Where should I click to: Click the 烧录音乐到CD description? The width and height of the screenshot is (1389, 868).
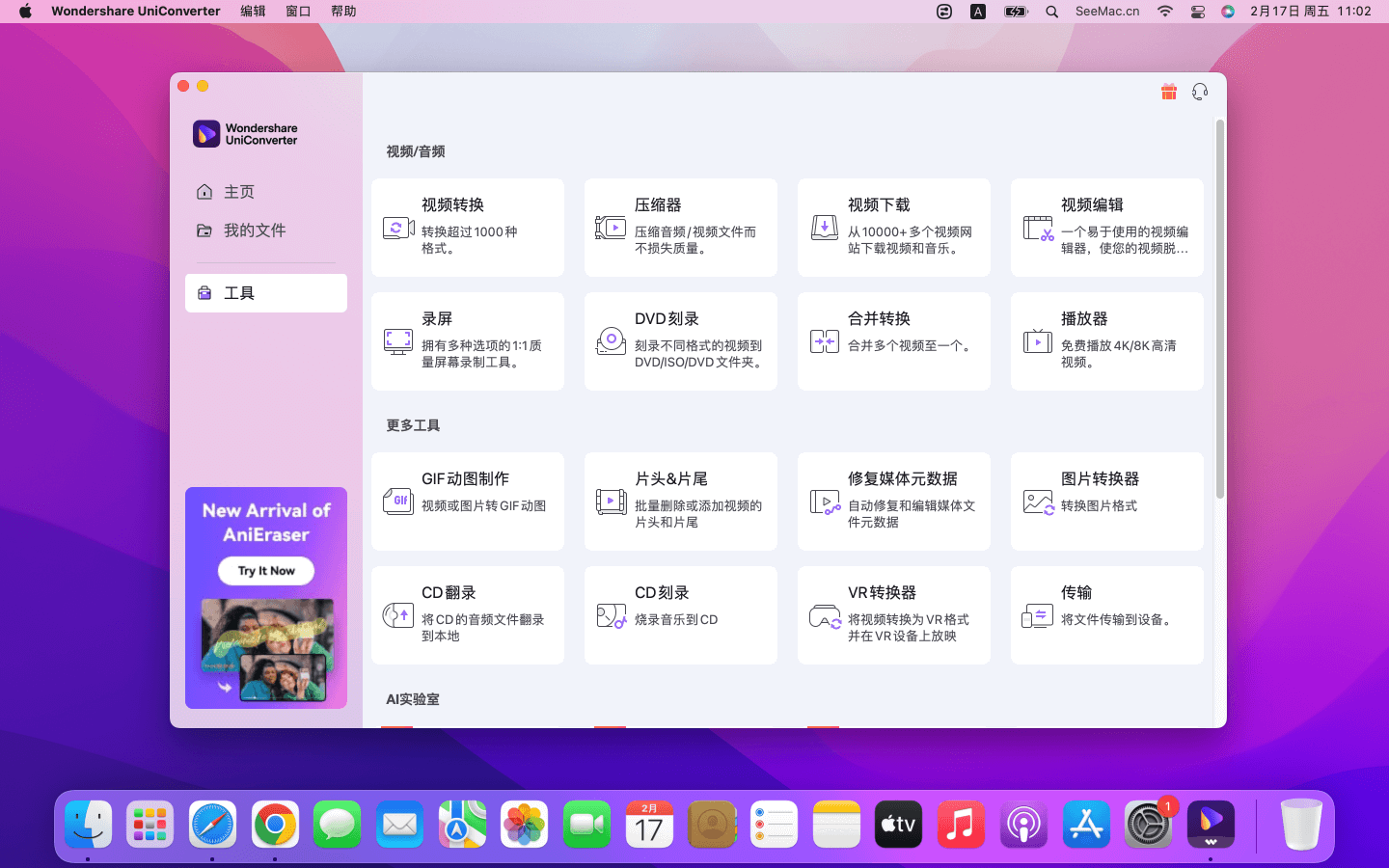pos(676,620)
